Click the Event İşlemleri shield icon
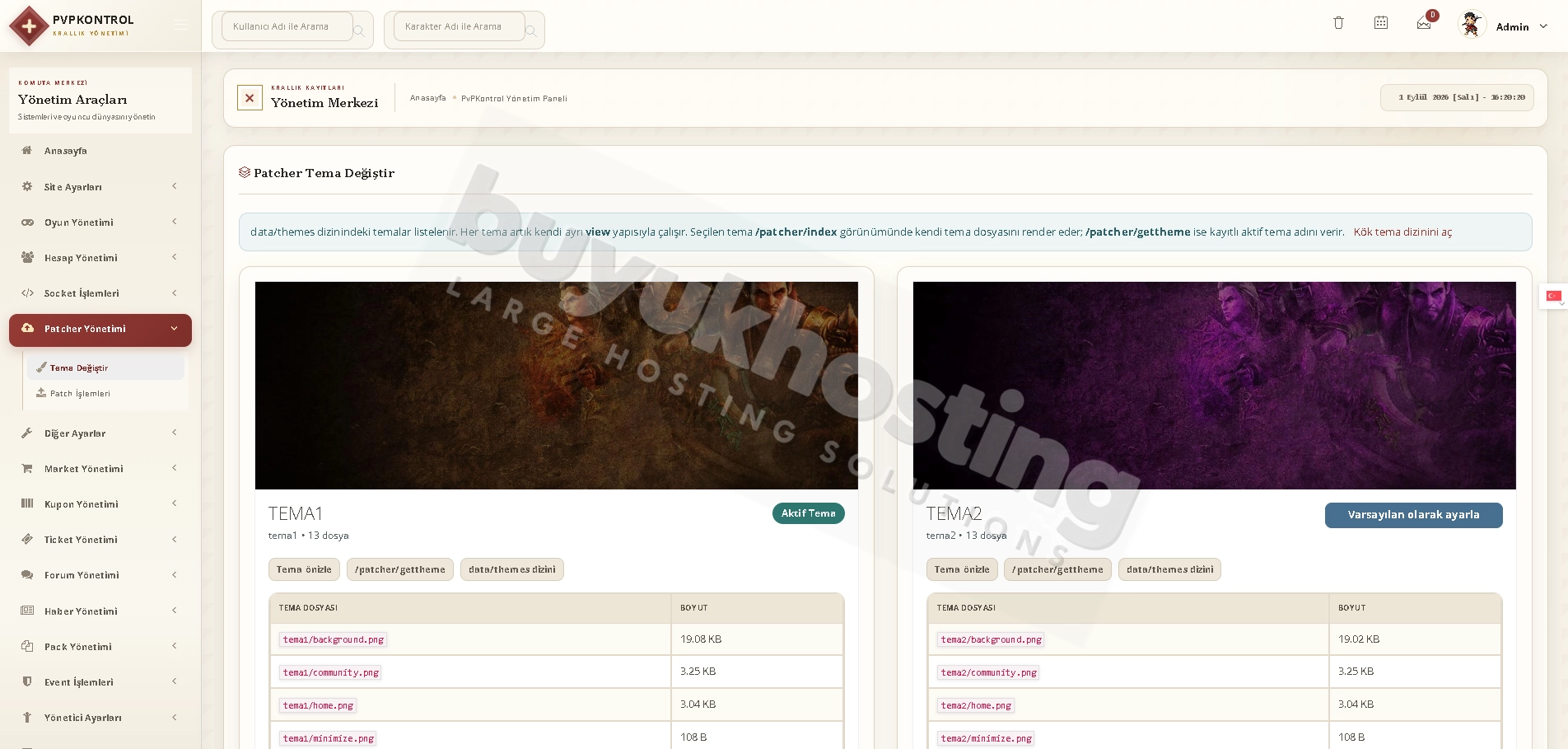This screenshot has height=749, width=1568. click(27, 681)
